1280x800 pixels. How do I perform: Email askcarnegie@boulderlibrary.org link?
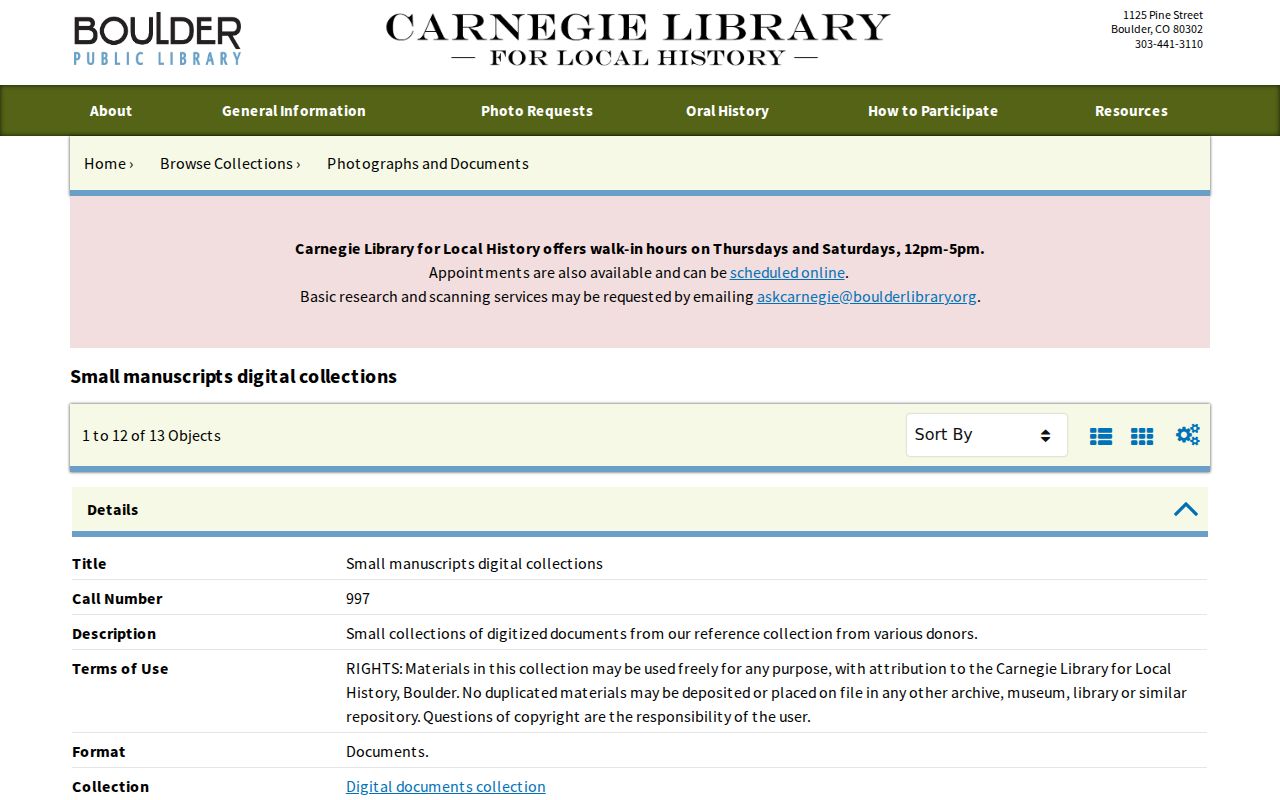tap(867, 297)
